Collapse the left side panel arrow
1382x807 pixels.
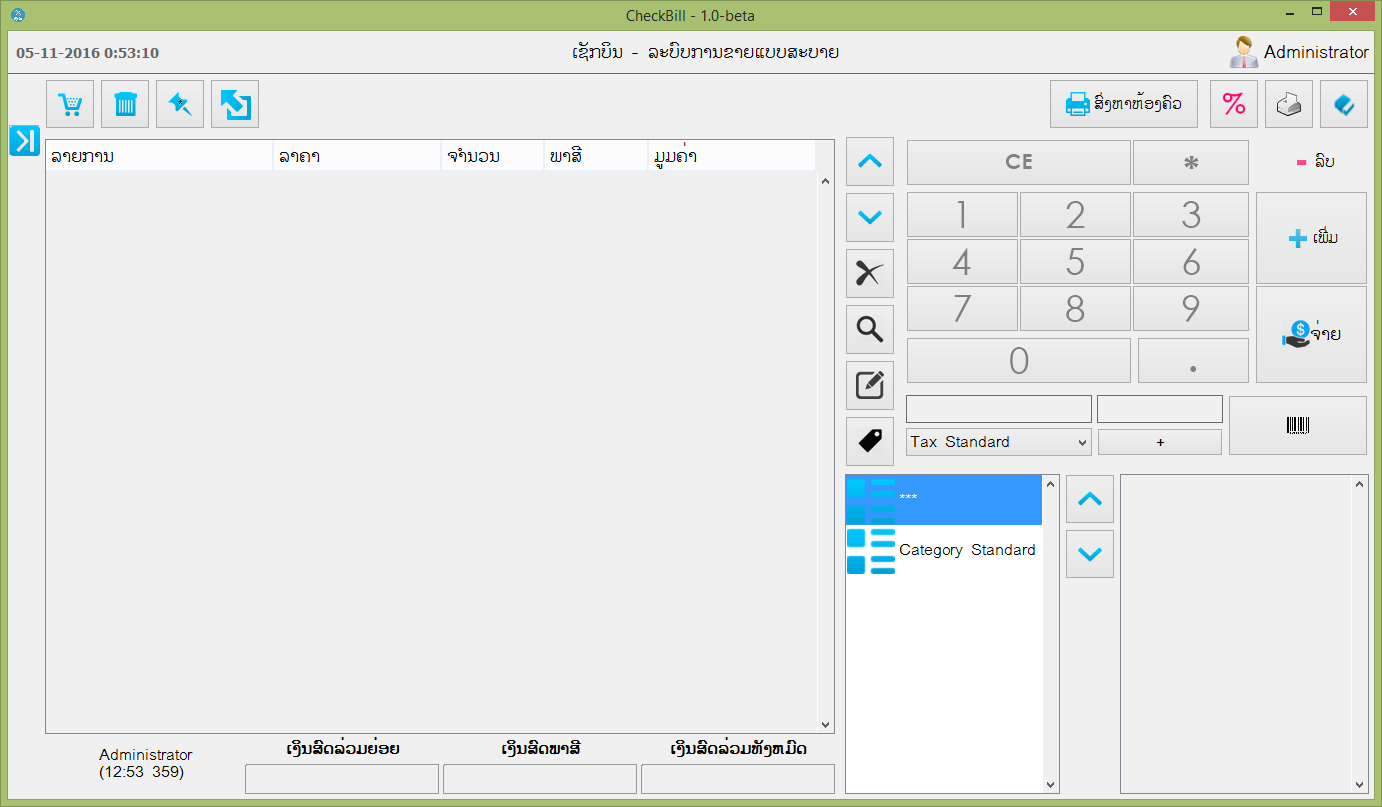point(24,141)
